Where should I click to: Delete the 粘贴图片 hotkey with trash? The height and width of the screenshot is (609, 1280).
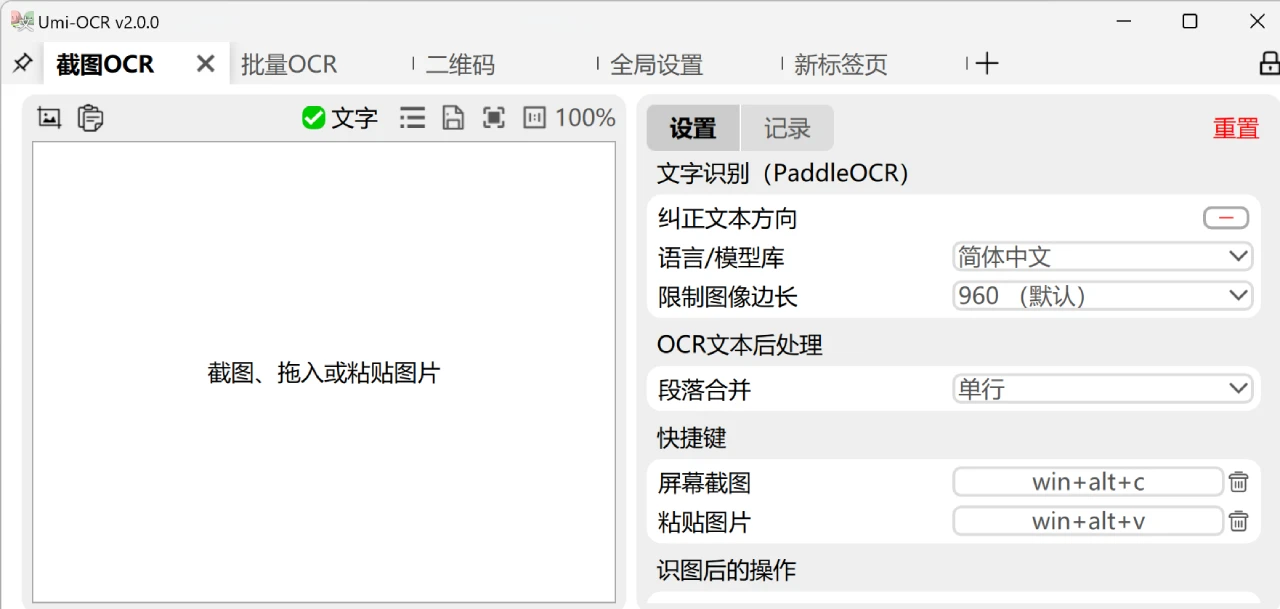click(1238, 521)
